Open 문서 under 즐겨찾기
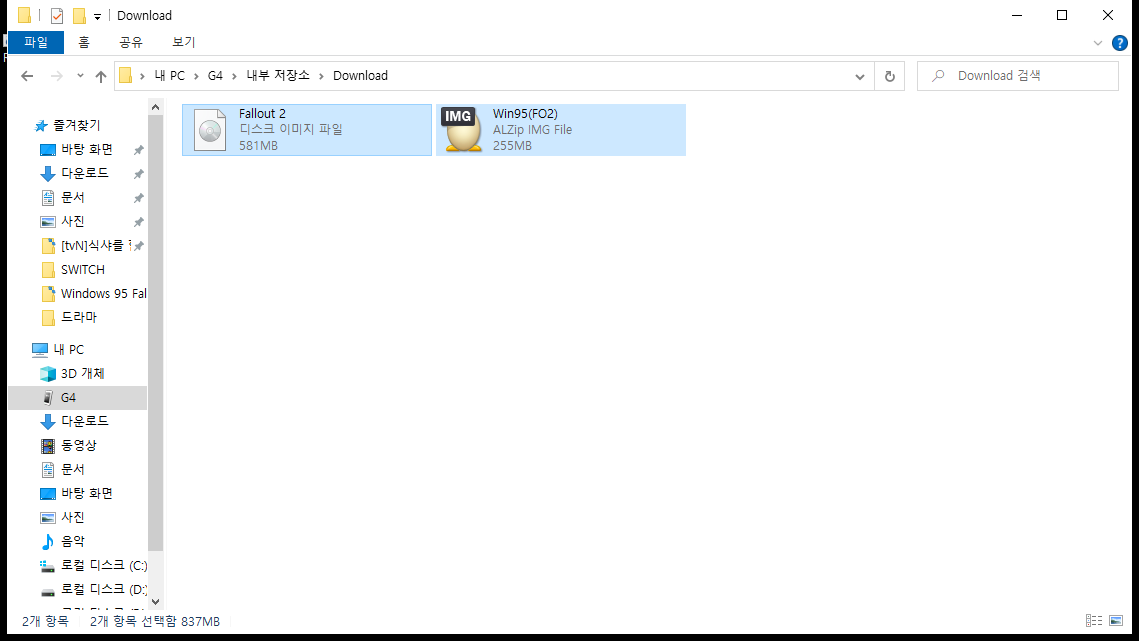 click(73, 197)
